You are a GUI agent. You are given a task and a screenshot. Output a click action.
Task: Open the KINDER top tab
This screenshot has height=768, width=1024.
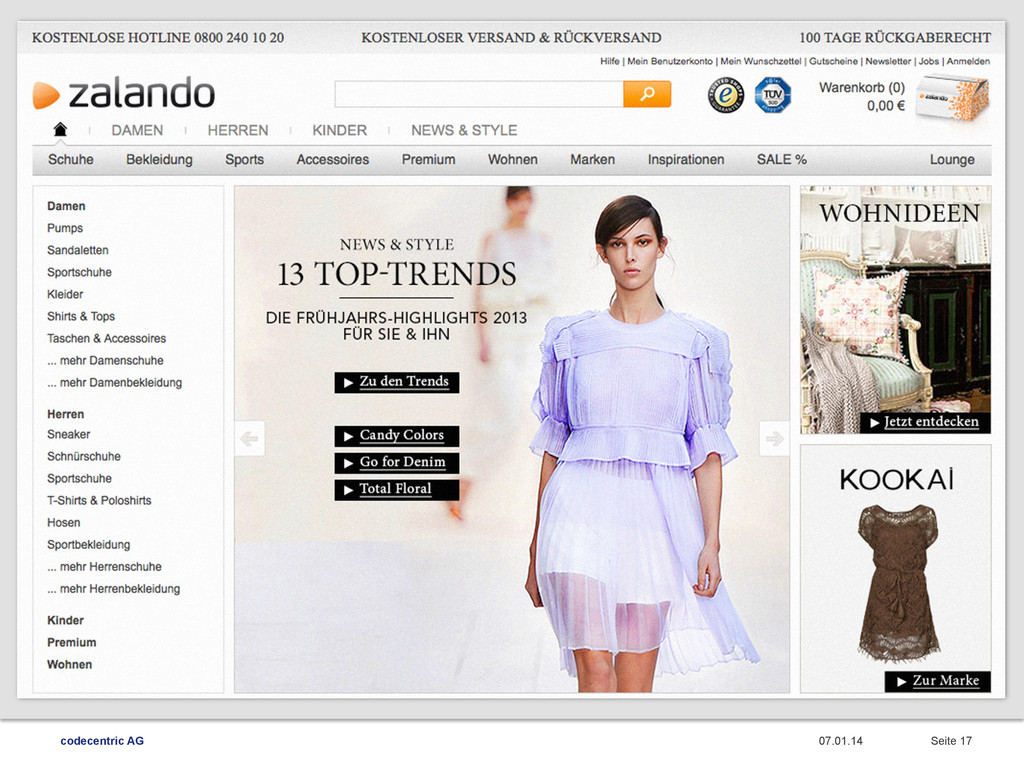click(x=340, y=131)
